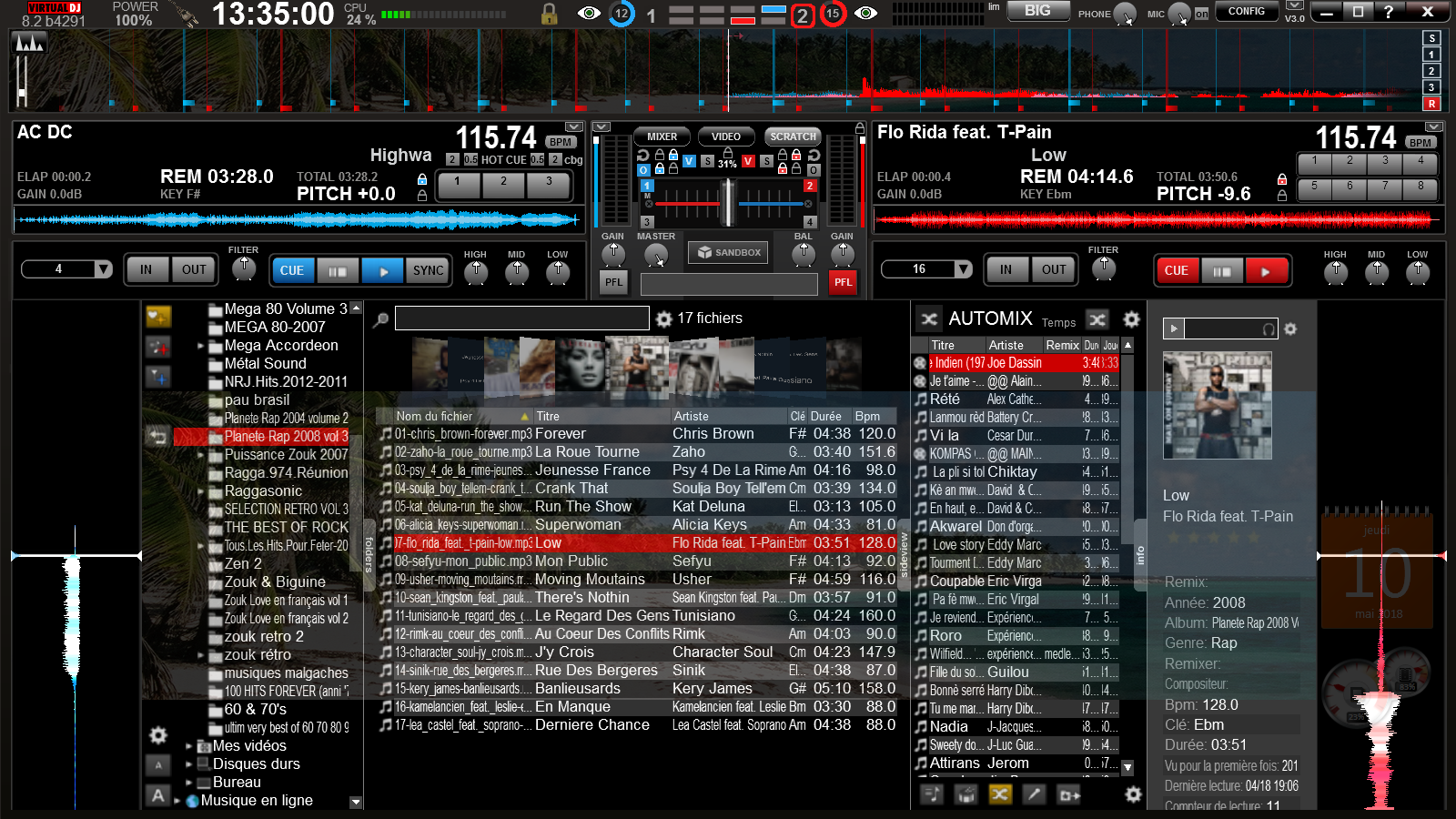This screenshot has width=1456, height=819.
Task: Play deck 2 with red play button
Action: [1267, 270]
